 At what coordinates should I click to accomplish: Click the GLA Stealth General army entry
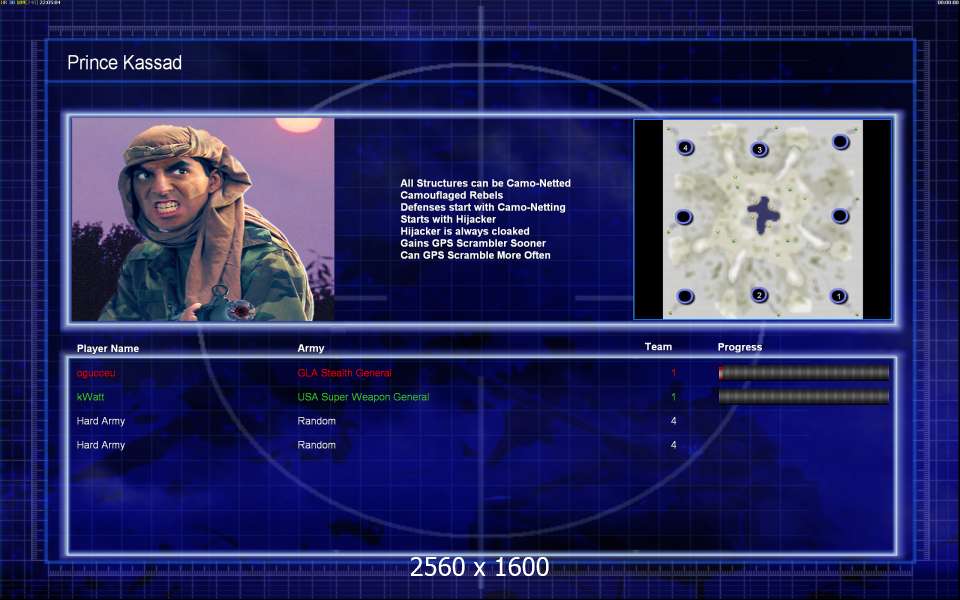[x=344, y=373]
